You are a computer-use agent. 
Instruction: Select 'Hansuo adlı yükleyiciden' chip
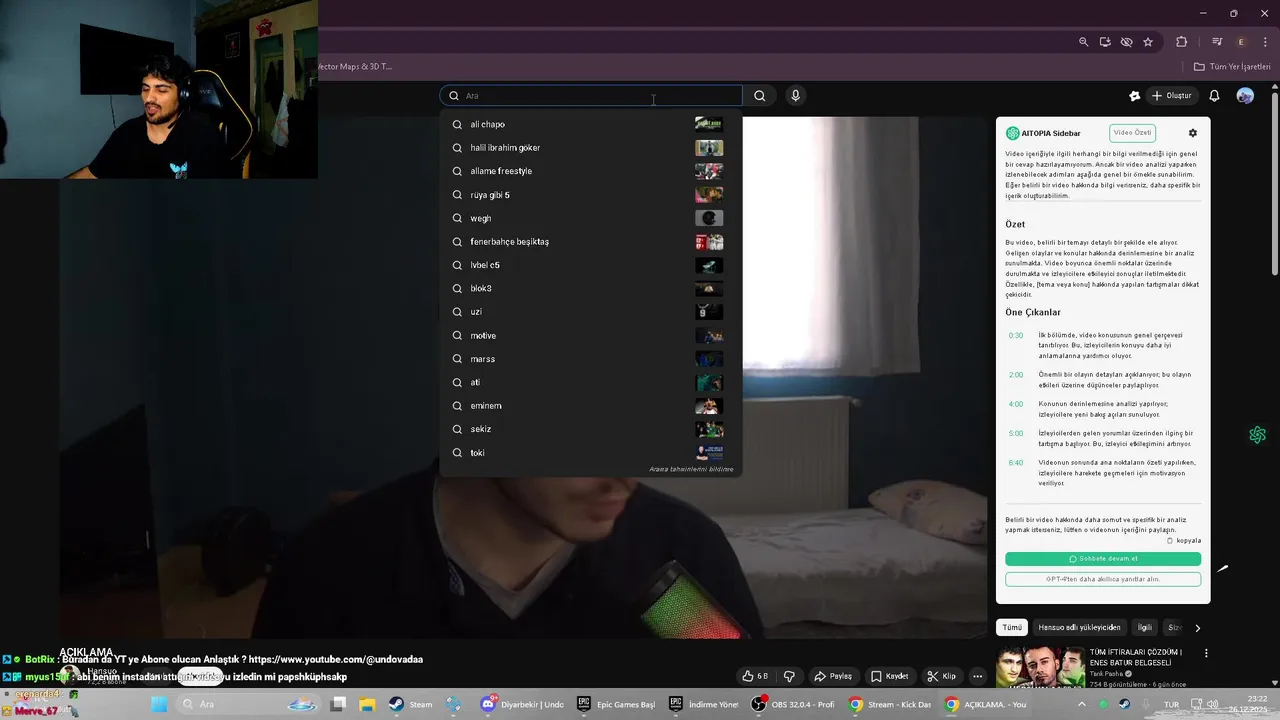coord(1079,628)
